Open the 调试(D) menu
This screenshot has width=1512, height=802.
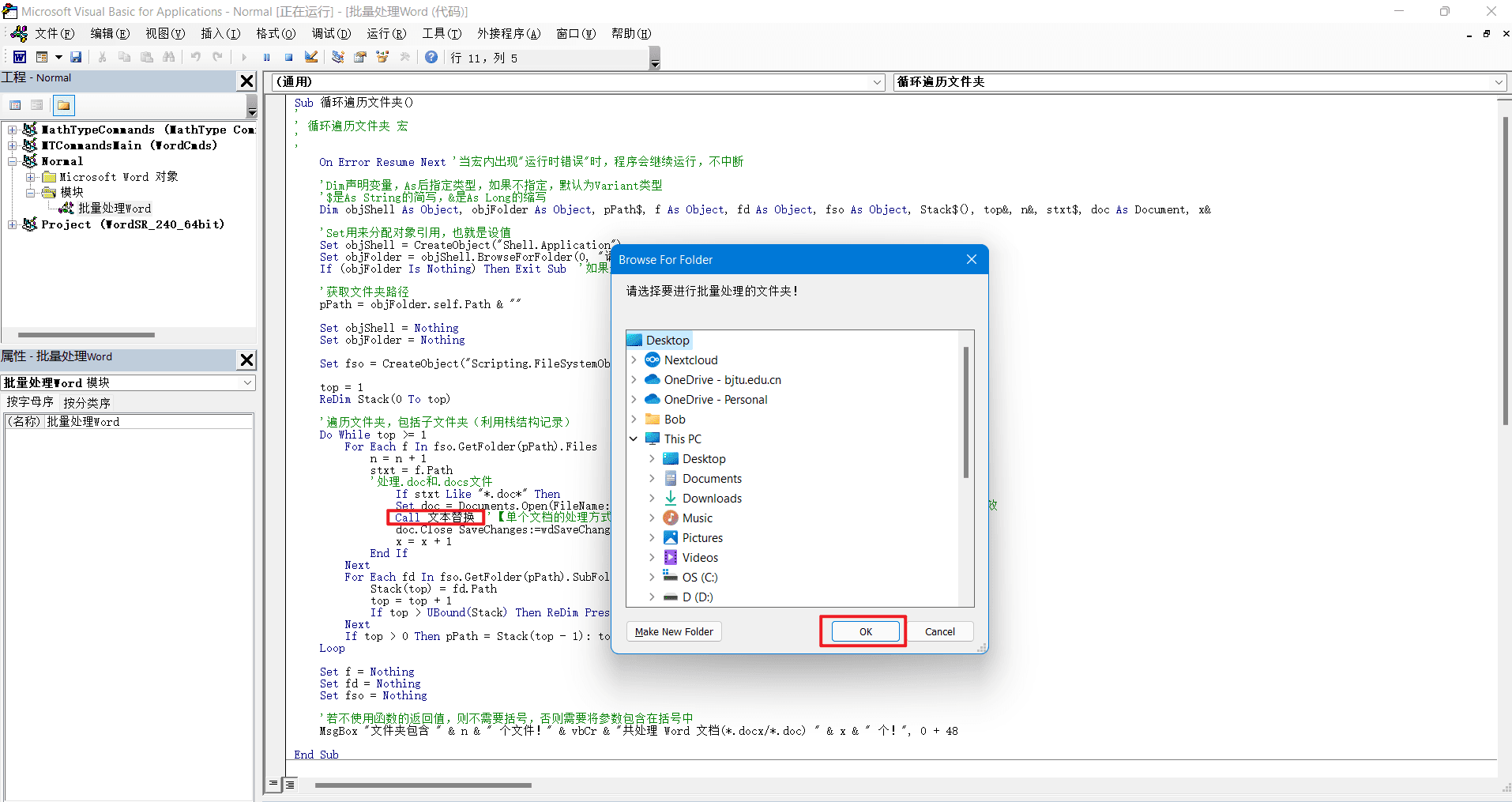pyautogui.click(x=331, y=33)
